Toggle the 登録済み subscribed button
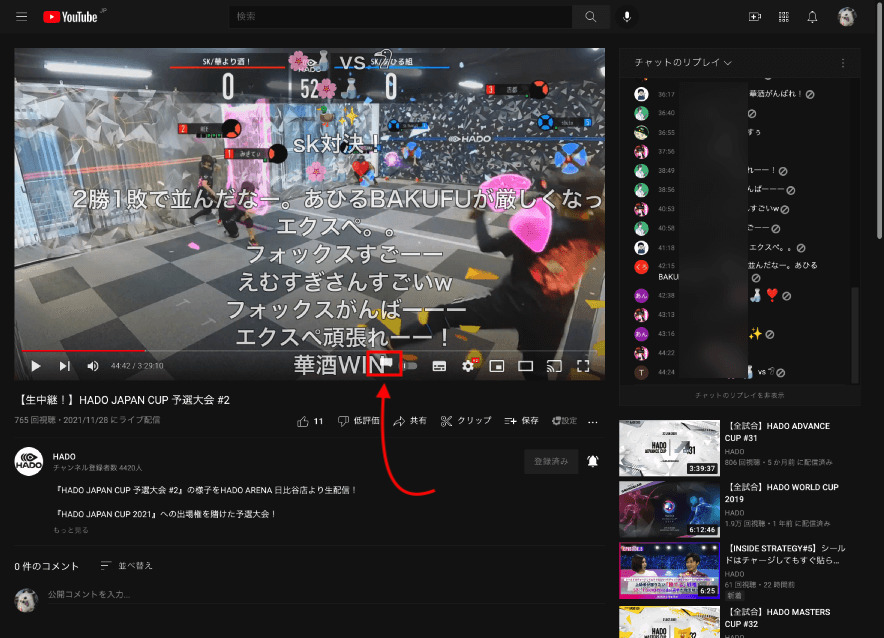This screenshot has height=638, width=884. [551, 461]
